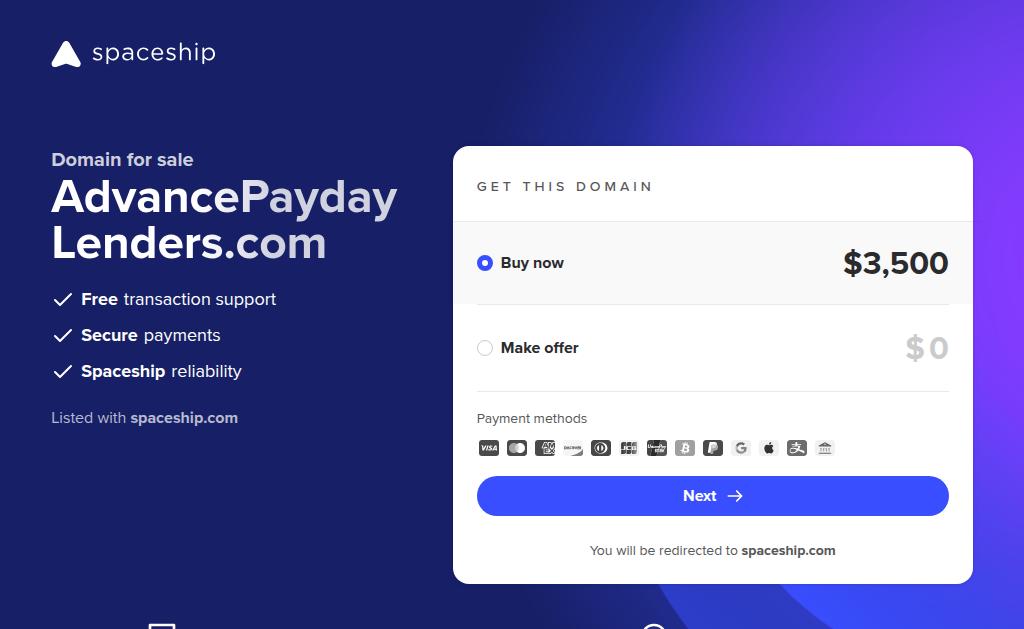Click the blue Next button

click(712, 496)
